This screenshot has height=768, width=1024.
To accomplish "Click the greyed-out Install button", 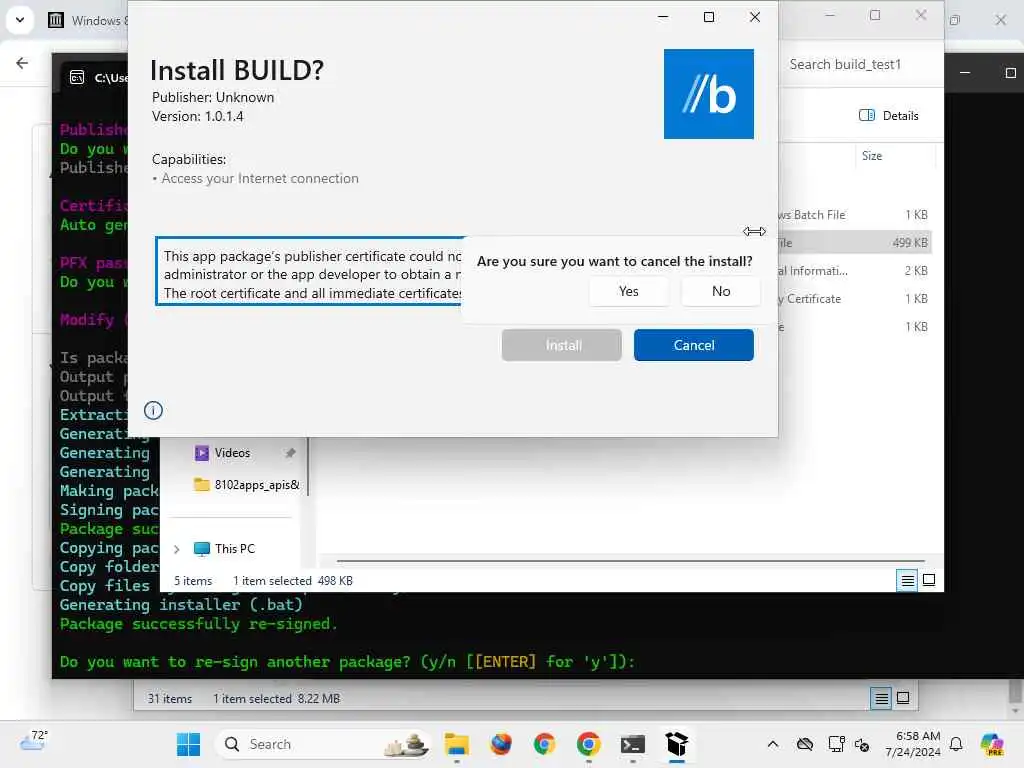I will point(562,345).
